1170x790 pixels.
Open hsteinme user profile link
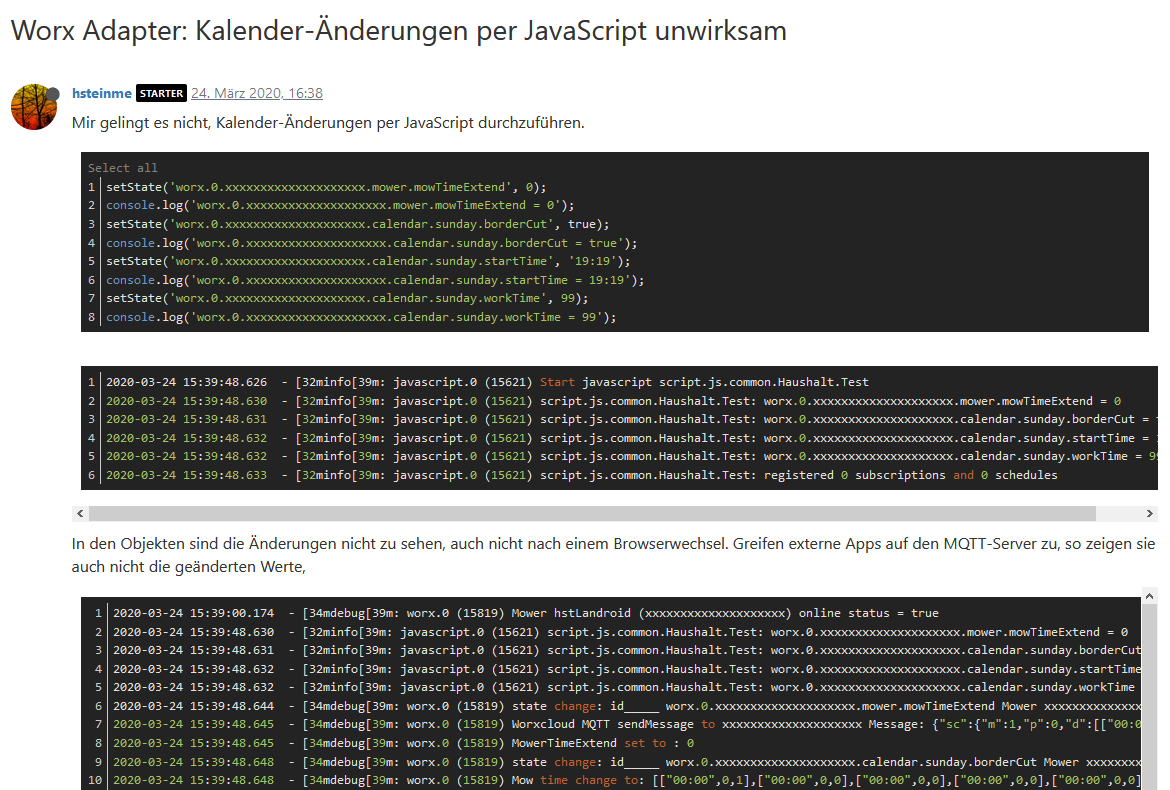[101, 93]
